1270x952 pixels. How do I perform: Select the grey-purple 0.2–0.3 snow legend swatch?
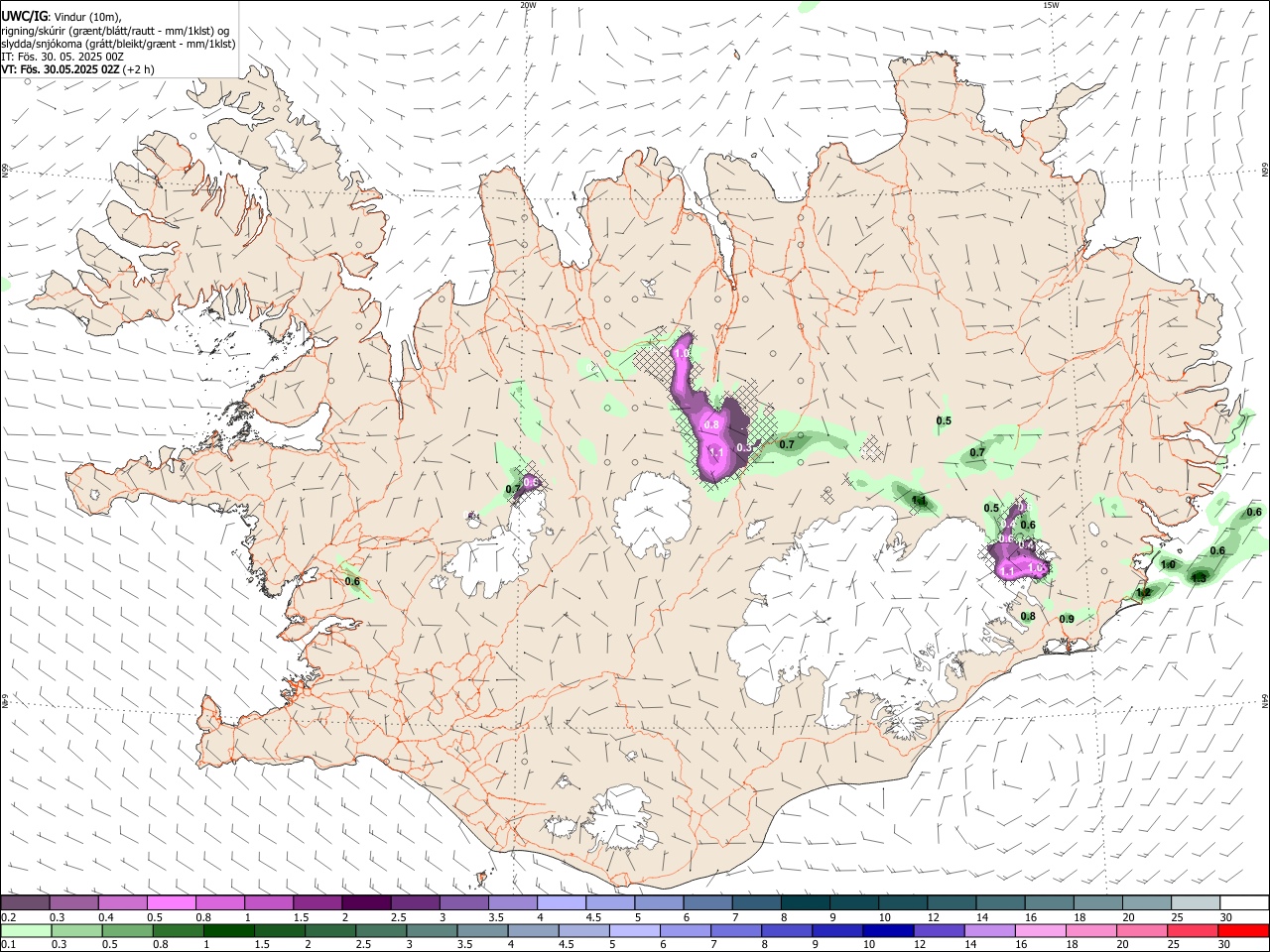click(25, 903)
